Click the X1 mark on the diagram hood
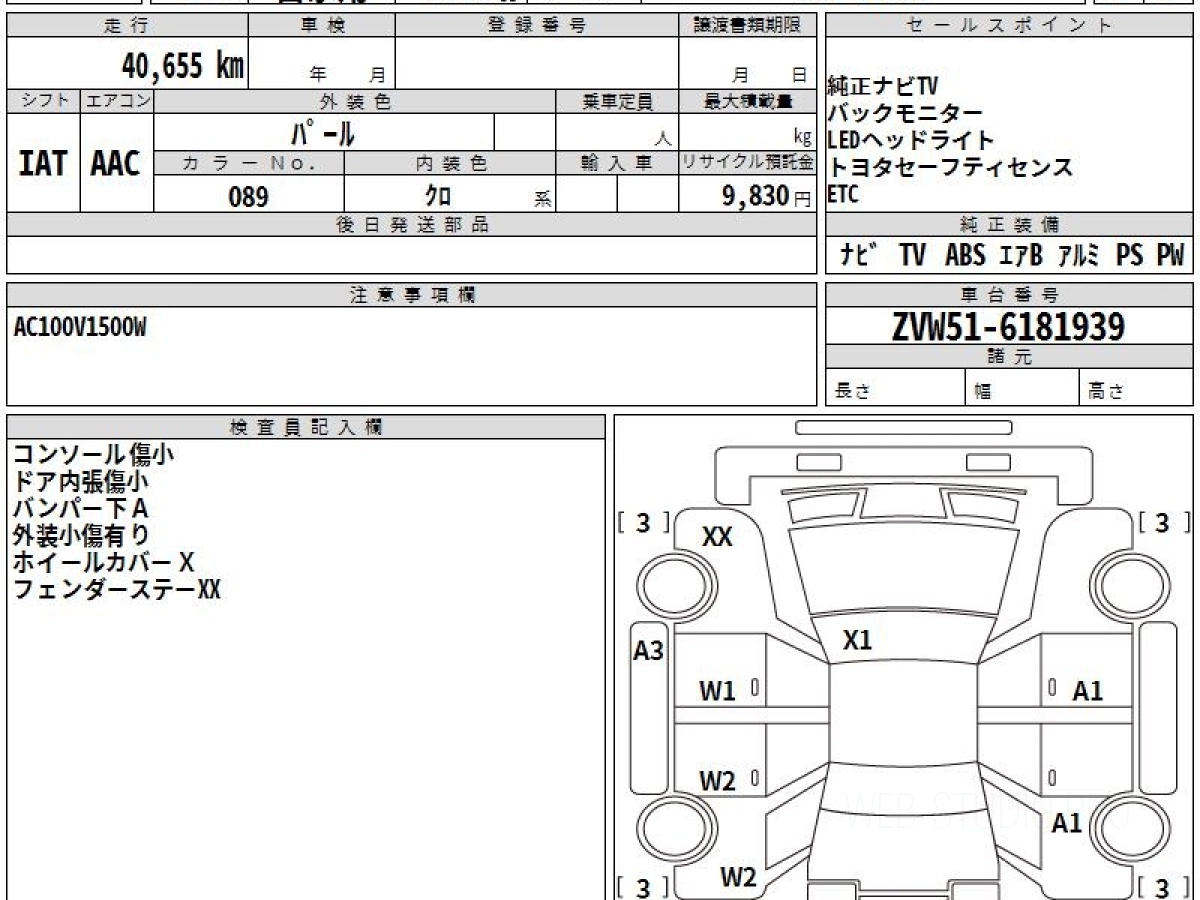The height and width of the screenshot is (900, 1200). [x=858, y=641]
